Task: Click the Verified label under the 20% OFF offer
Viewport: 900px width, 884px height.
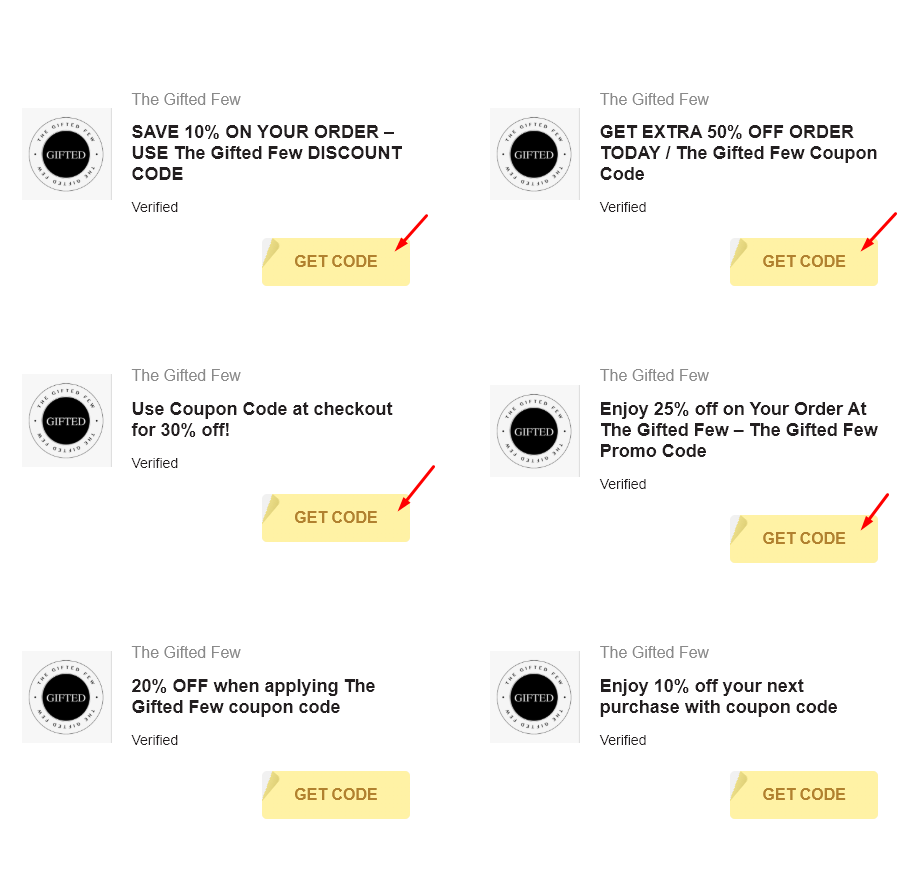Action: point(155,740)
